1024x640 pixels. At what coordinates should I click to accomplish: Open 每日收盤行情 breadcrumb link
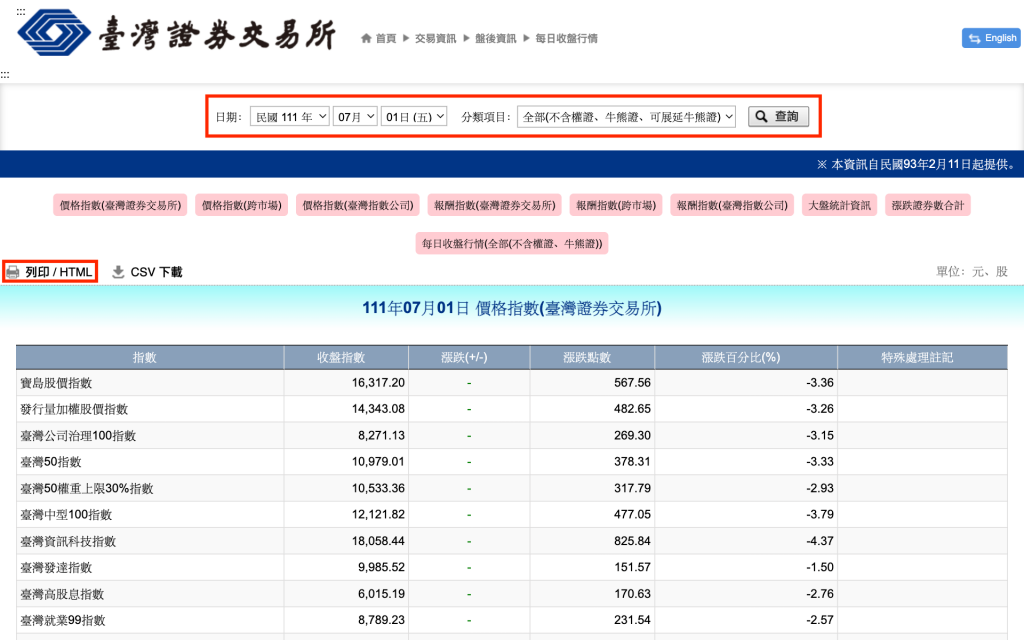pos(566,39)
